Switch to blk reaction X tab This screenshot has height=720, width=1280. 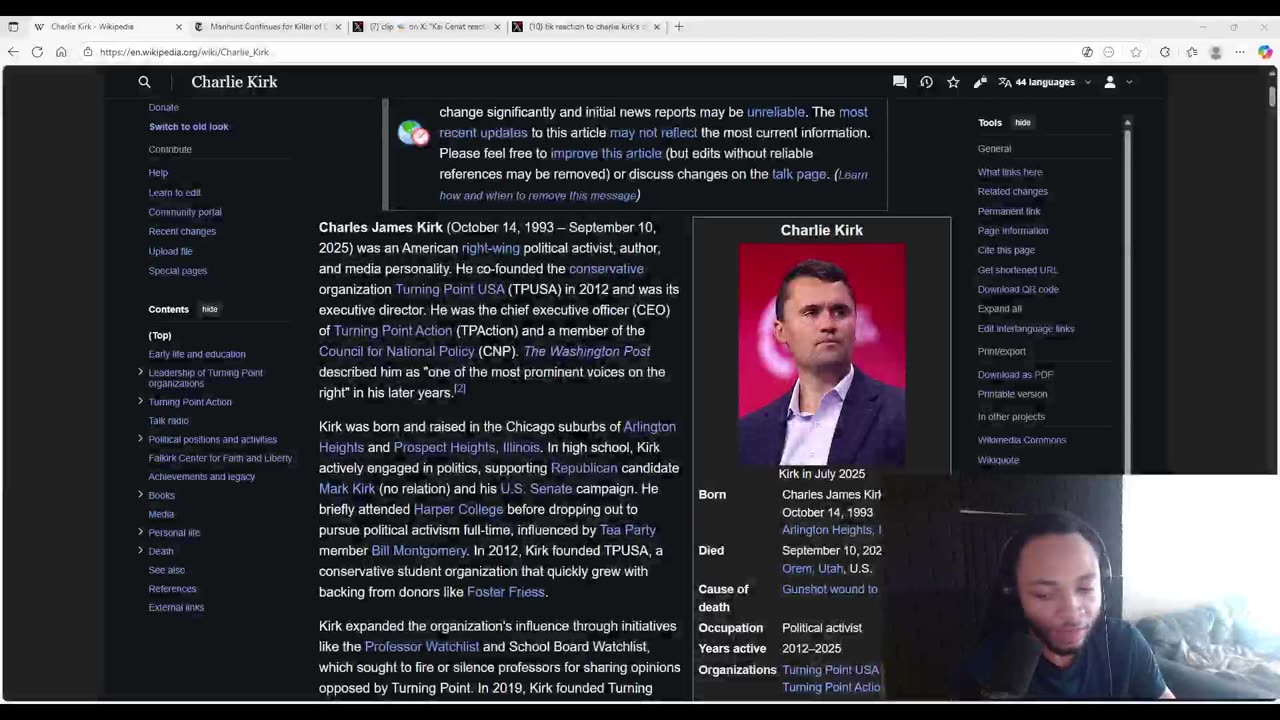(x=587, y=27)
